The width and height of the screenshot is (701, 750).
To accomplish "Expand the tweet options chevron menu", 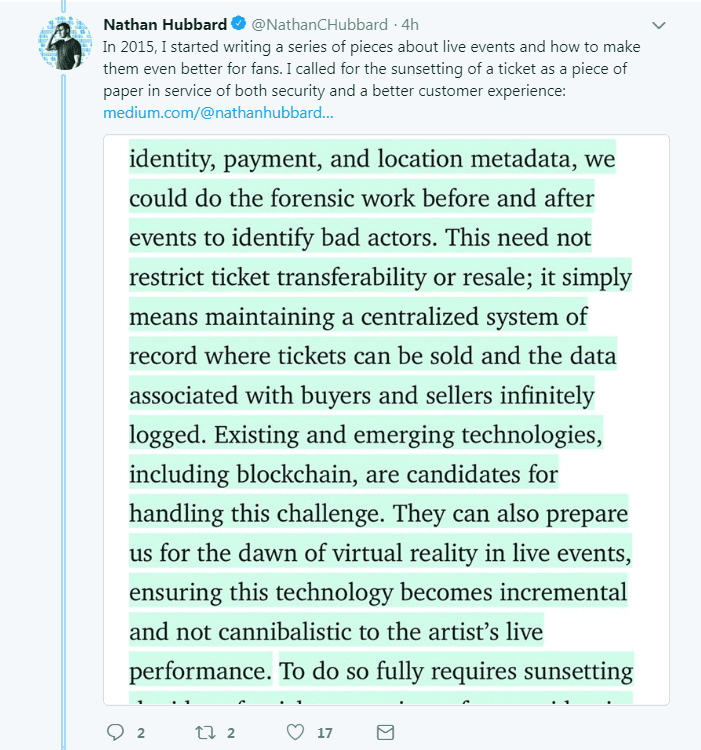I will 659,25.
